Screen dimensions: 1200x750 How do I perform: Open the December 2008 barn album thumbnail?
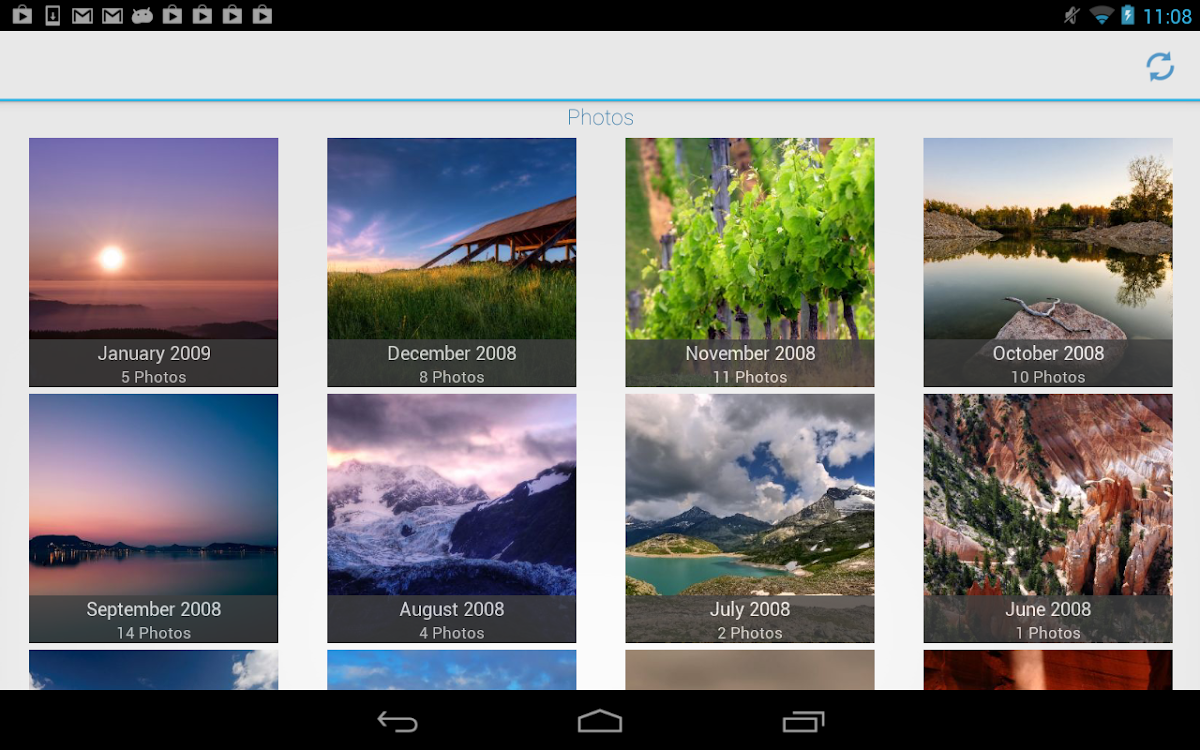point(451,262)
